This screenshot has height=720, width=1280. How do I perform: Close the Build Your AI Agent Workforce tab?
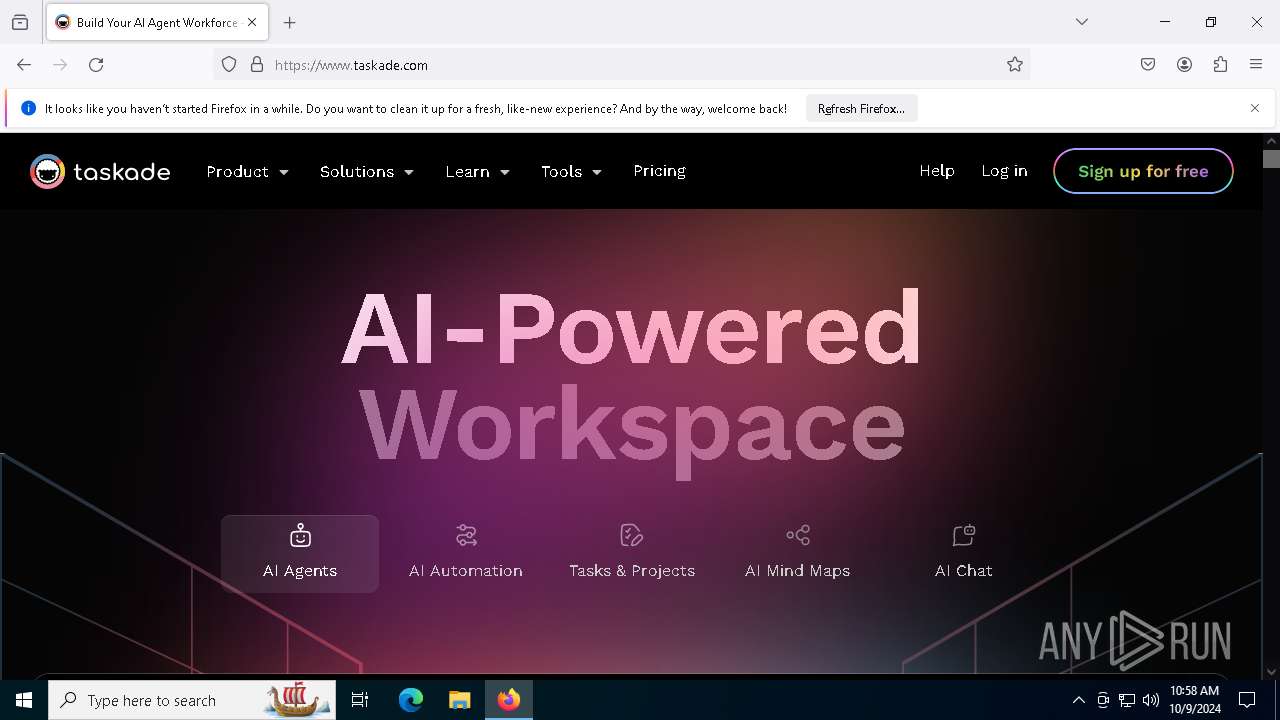coord(252,22)
